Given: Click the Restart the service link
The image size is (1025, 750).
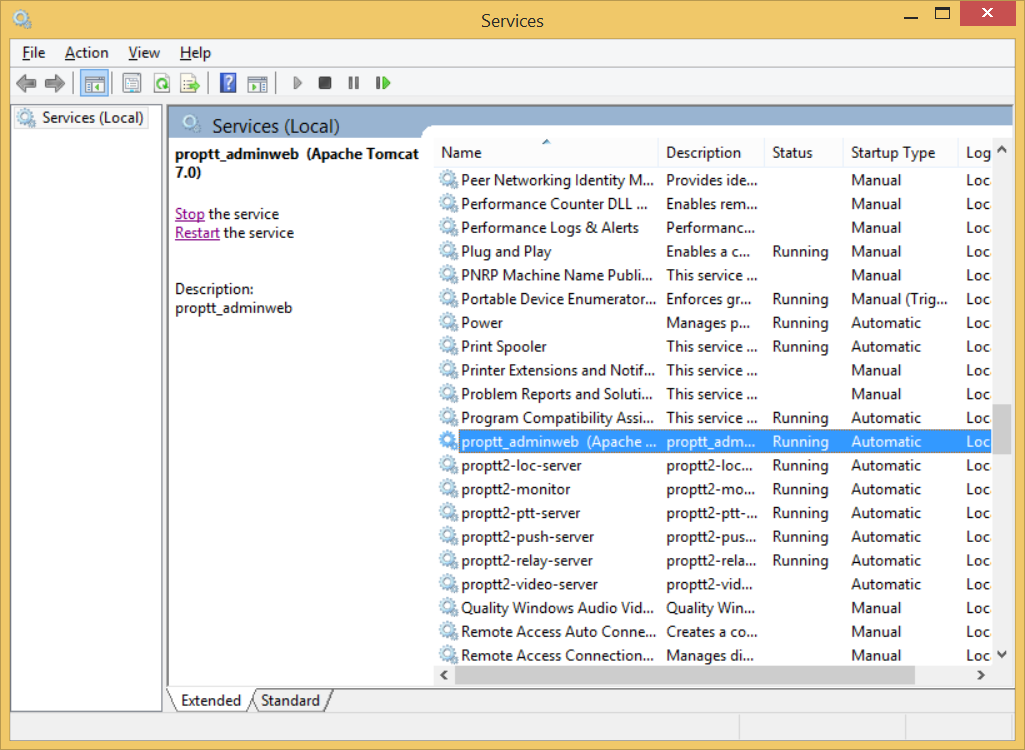Looking at the screenshot, I should tap(197, 233).
